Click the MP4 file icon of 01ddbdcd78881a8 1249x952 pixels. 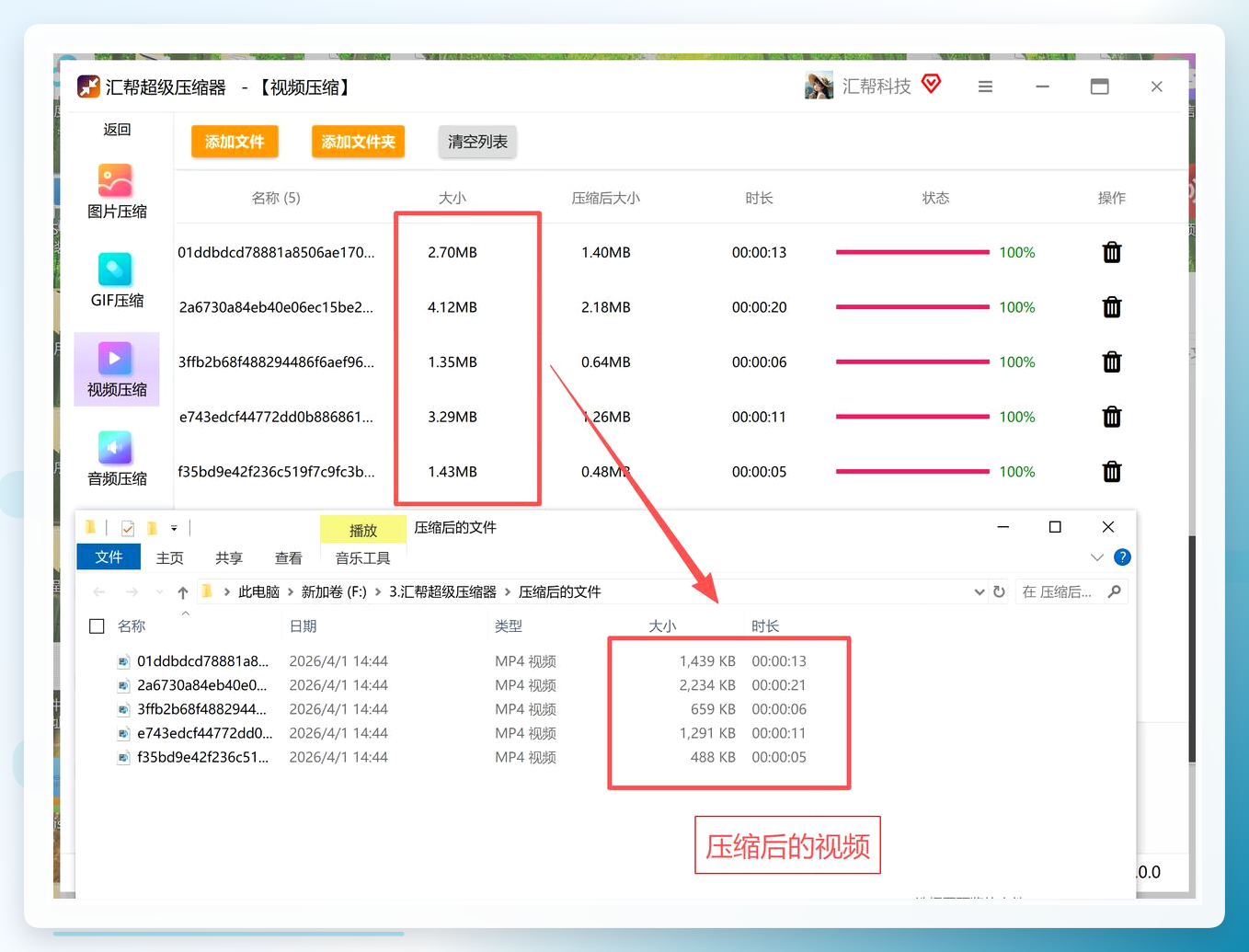(123, 661)
